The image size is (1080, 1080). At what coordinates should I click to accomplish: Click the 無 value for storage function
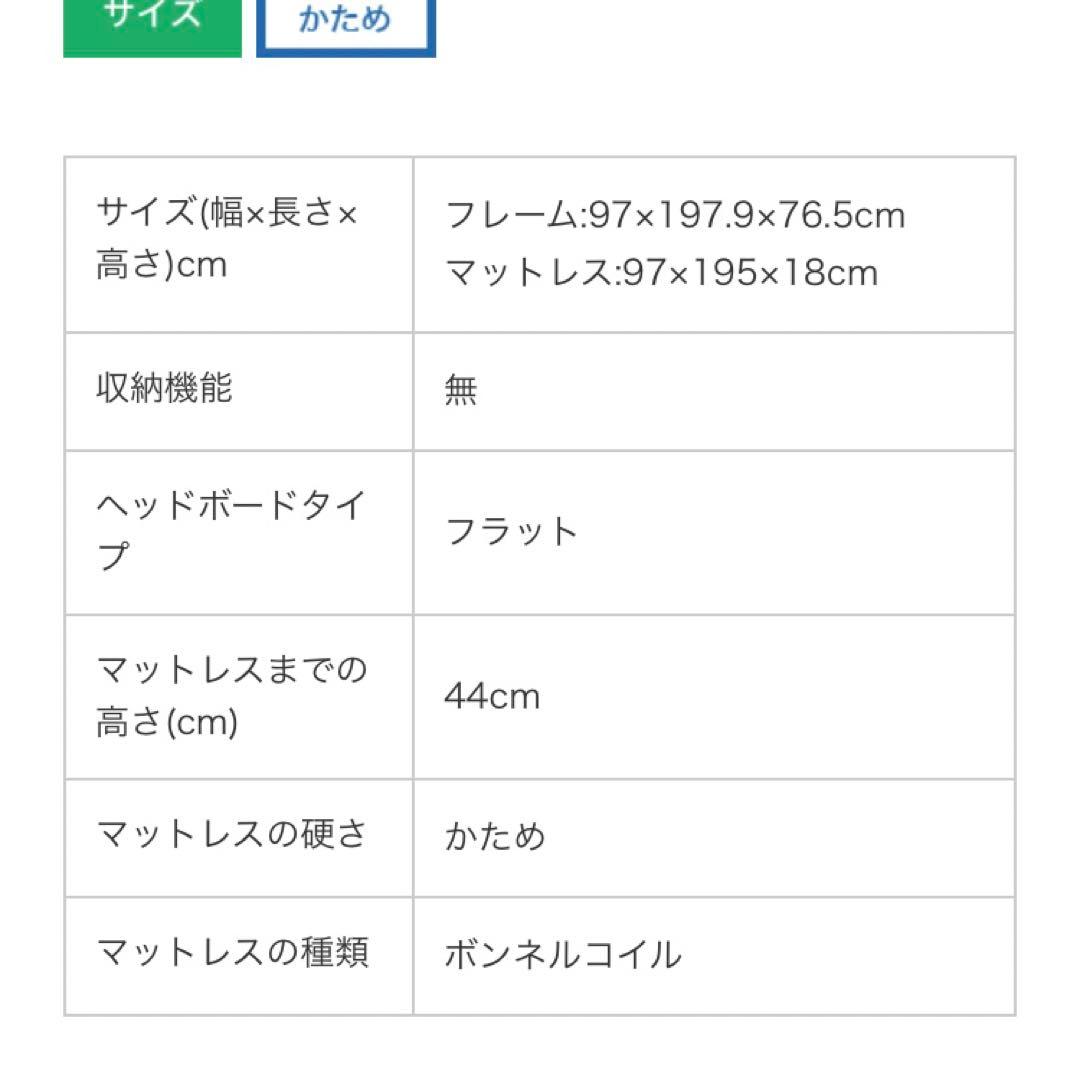coord(461,391)
